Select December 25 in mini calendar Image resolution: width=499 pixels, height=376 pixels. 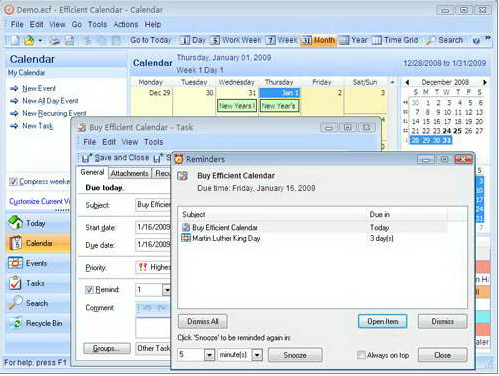[x=457, y=131]
